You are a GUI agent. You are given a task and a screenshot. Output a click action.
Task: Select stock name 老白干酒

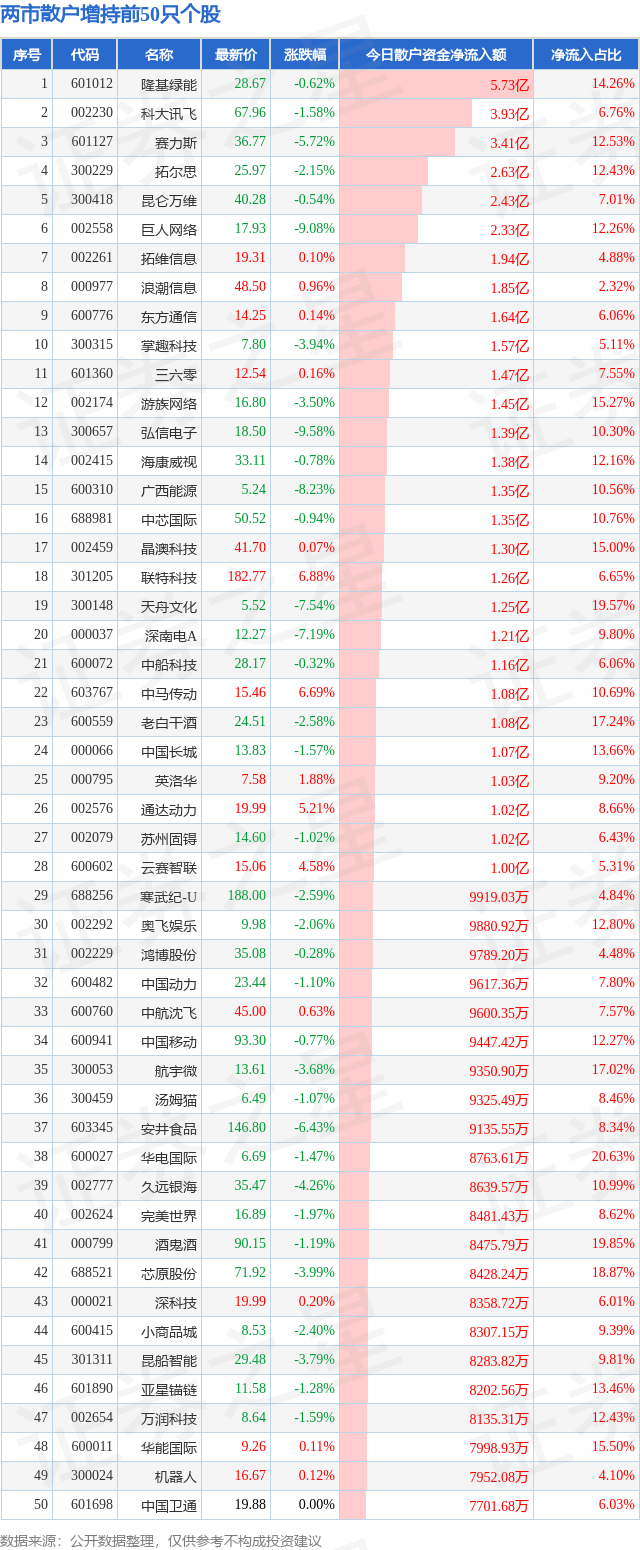click(169, 723)
